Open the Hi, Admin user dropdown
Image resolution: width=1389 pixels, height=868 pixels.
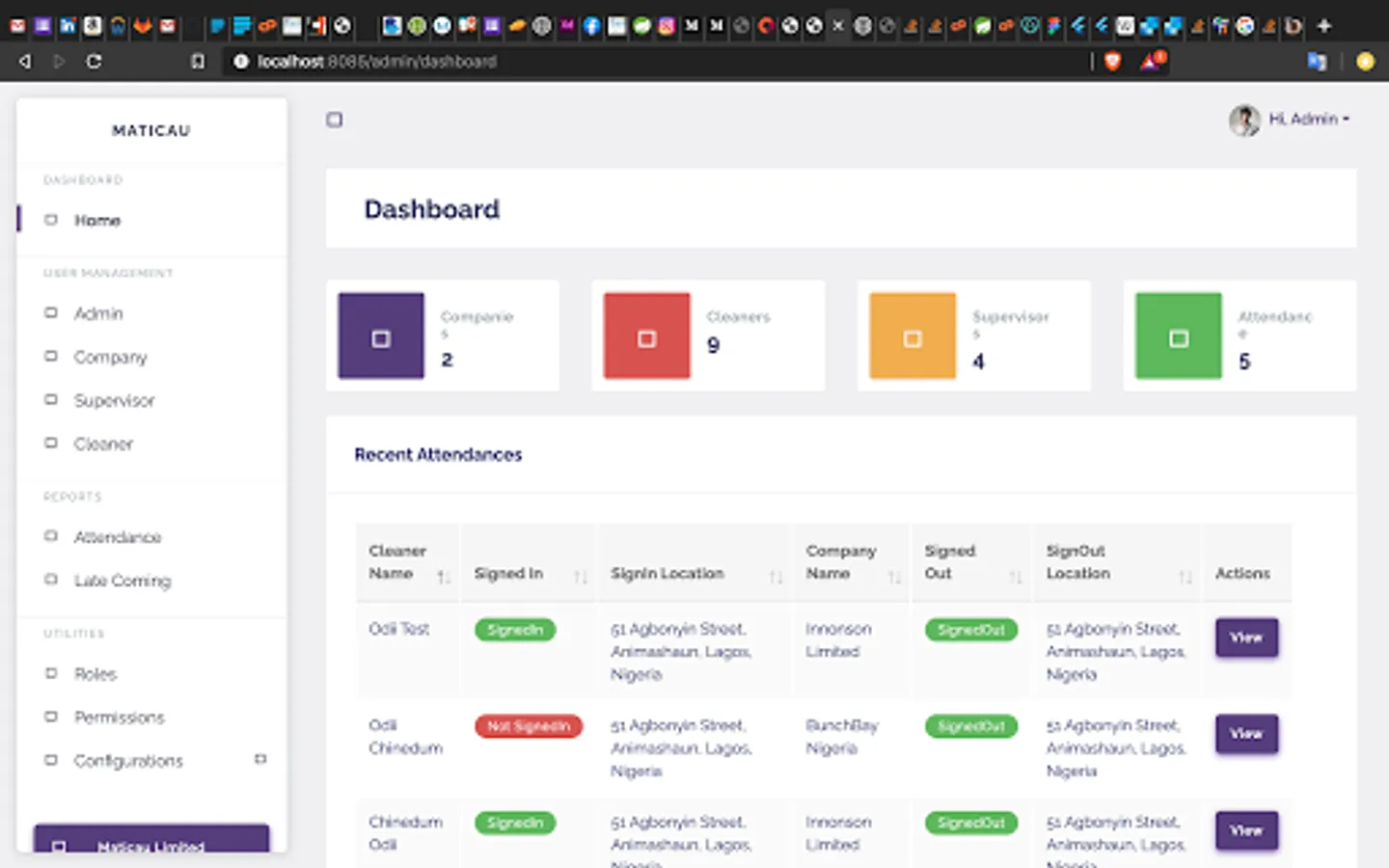[x=1309, y=120]
